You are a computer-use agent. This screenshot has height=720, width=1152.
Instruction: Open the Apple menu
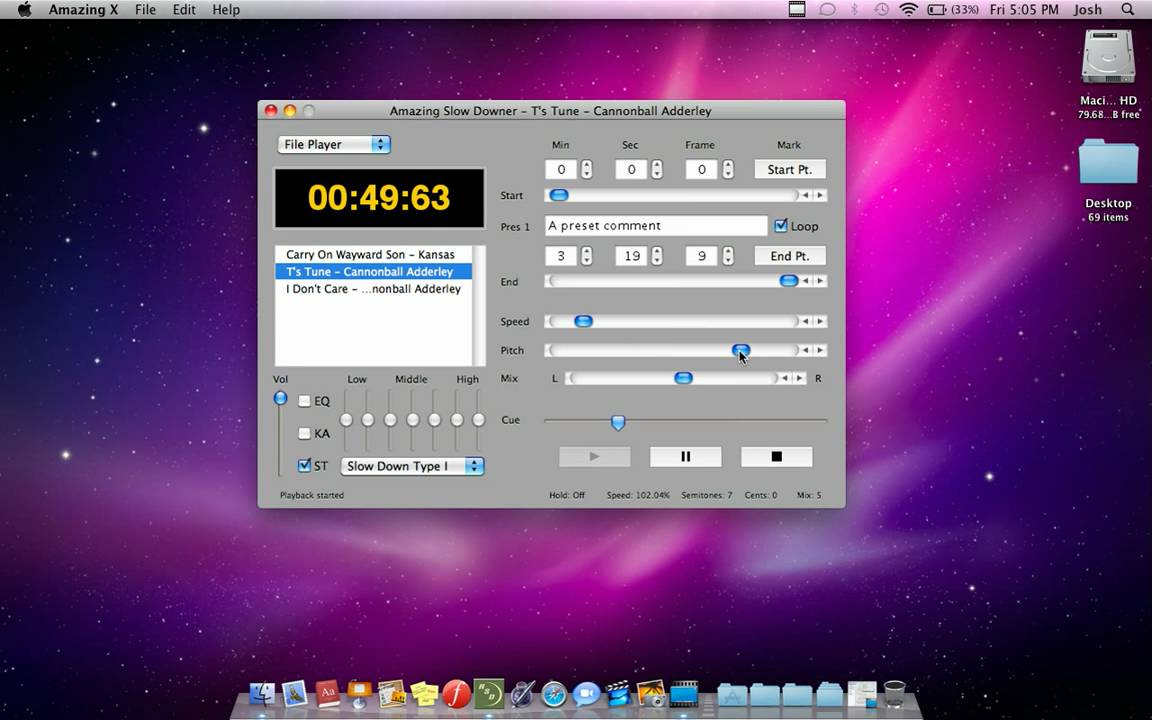click(24, 10)
